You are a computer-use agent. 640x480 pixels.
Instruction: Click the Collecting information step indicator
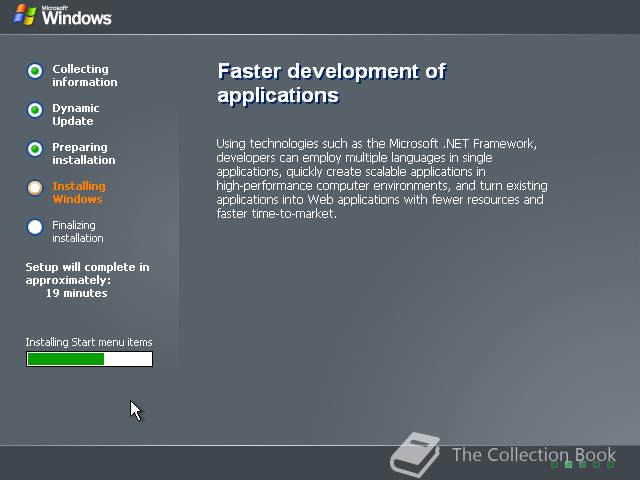[x=35, y=71]
